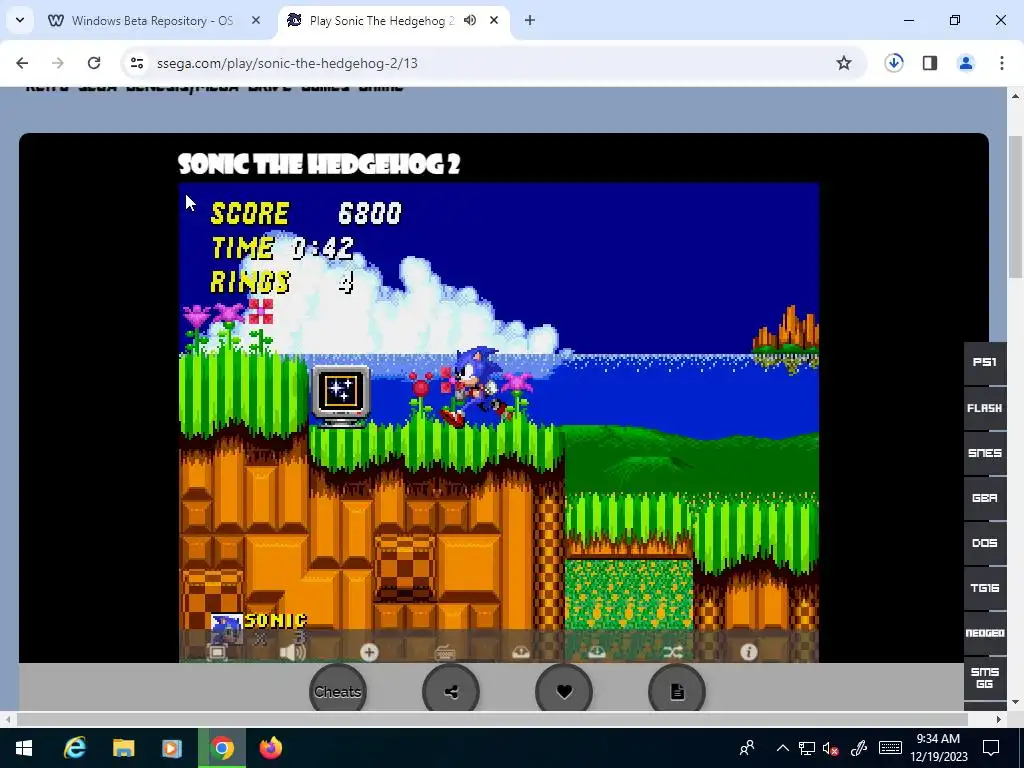The height and width of the screenshot is (768, 1024).
Task: Open the DOS games sidebar tab
Action: 985,543
